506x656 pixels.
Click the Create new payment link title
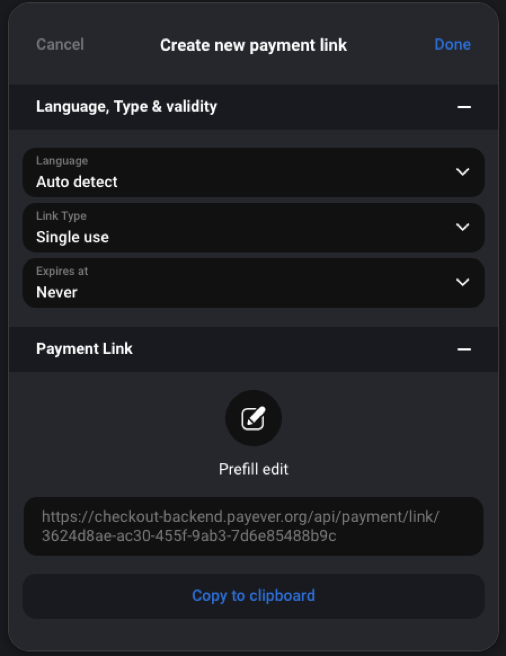(253, 45)
